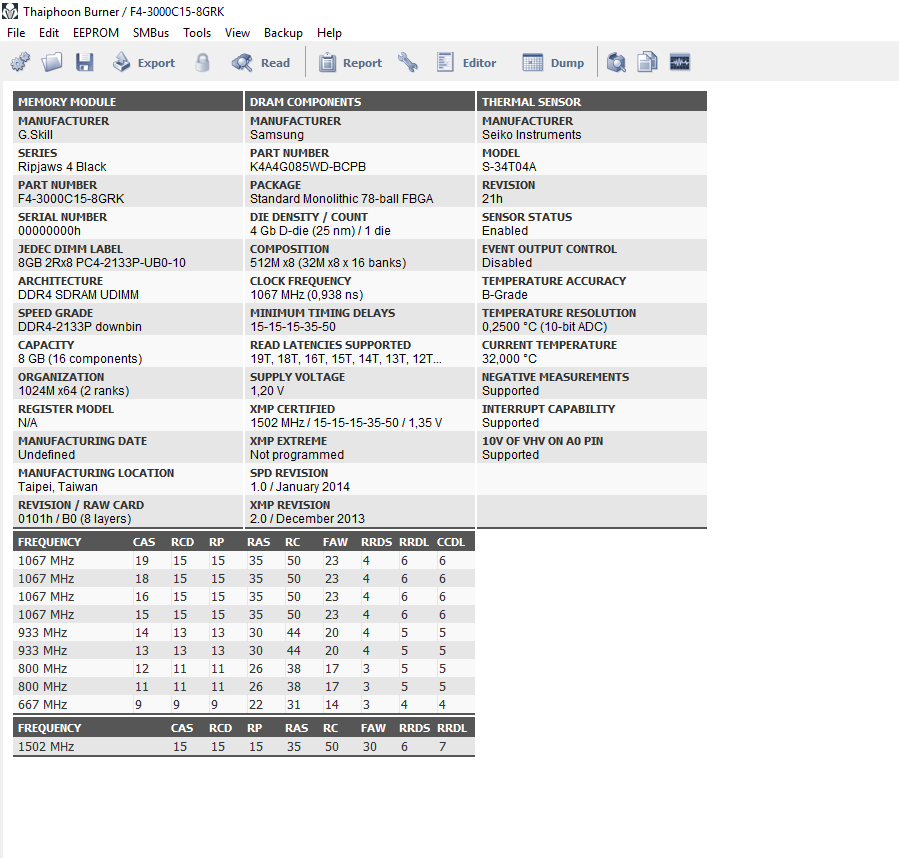Click the Read SPD button
The width and height of the screenshot is (899, 858).
261,62
